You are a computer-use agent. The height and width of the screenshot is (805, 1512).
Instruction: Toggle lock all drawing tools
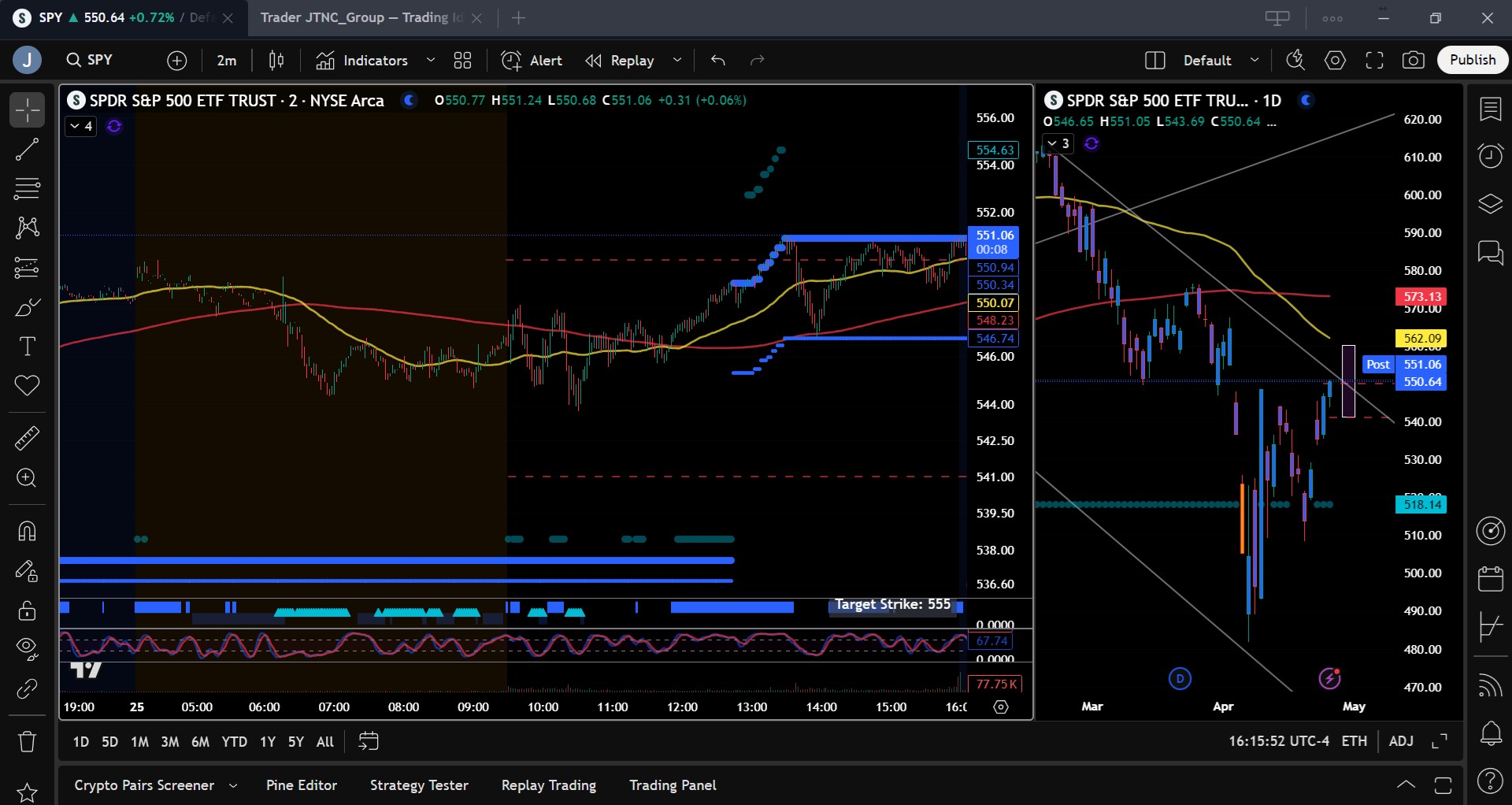(x=27, y=610)
